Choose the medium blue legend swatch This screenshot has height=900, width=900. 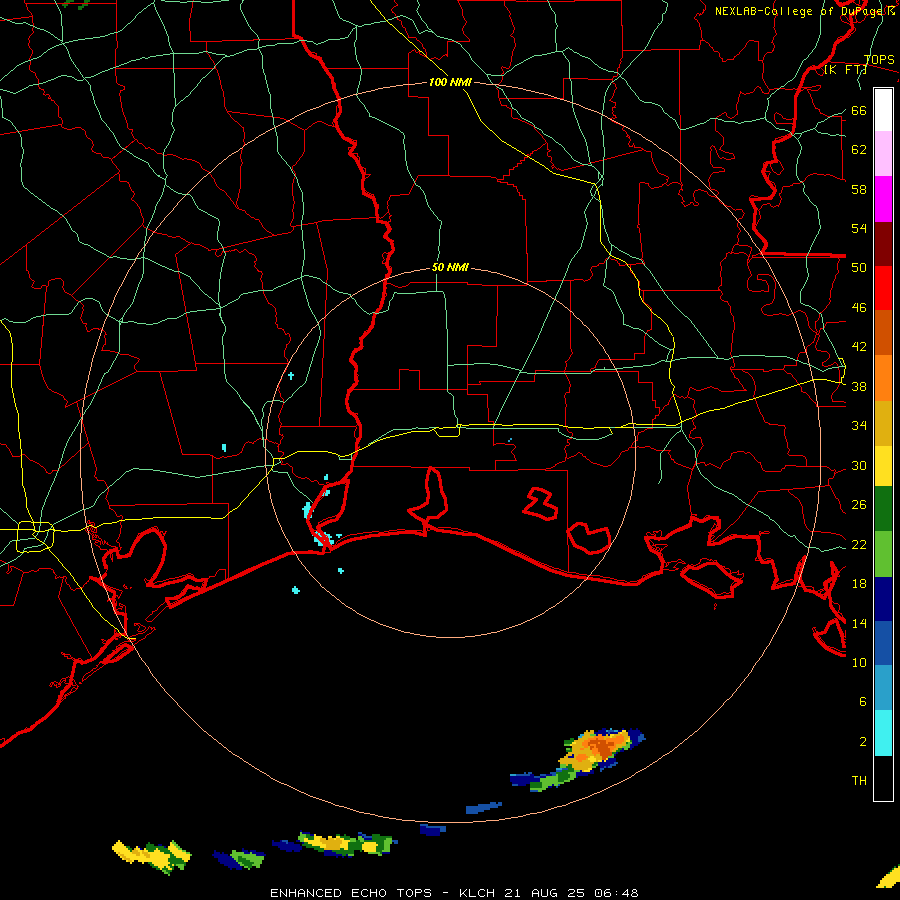tap(883, 643)
